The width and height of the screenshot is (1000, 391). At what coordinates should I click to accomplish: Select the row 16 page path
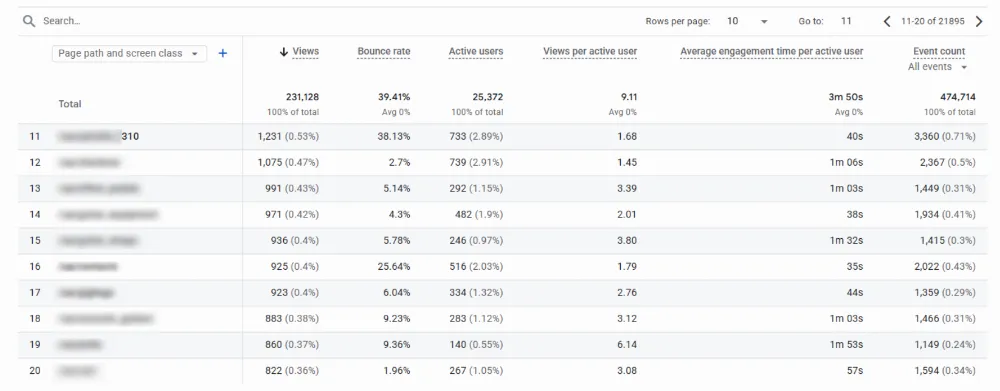88,266
